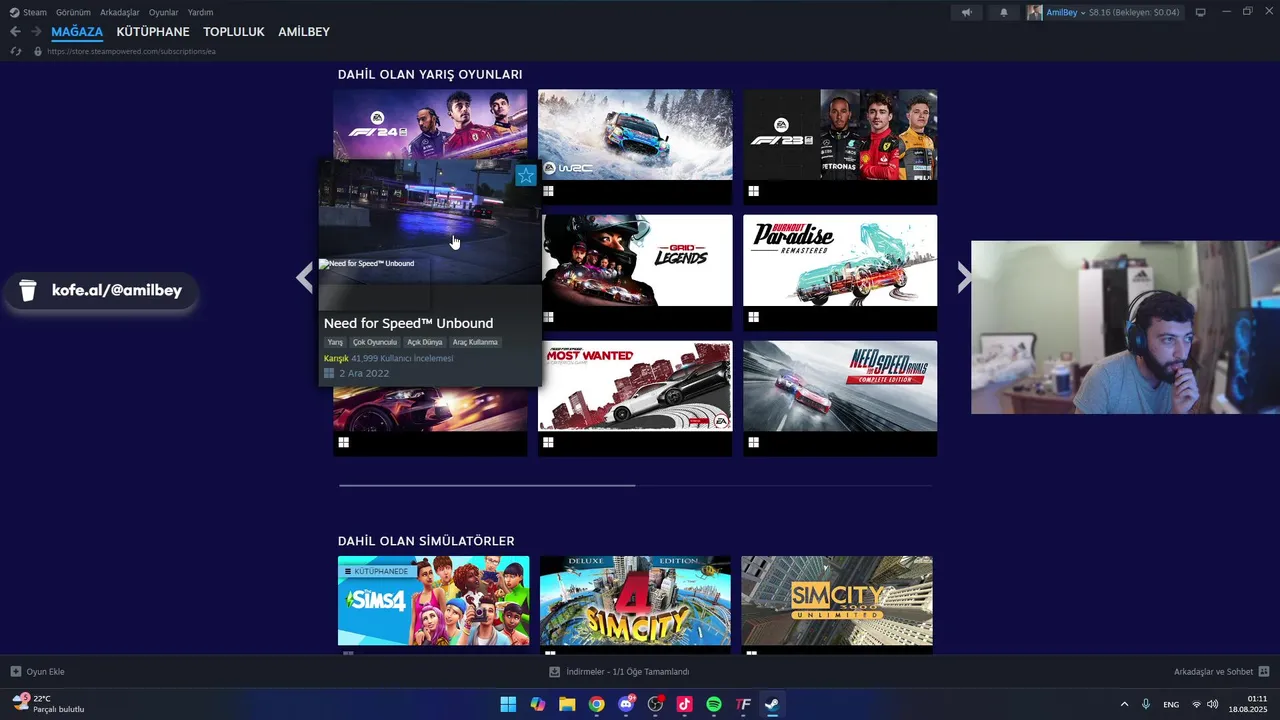Viewport: 1280px width, 720px height.
Task: Open the TF app from the taskbar
Action: pyautogui.click(x=743, y=704)
